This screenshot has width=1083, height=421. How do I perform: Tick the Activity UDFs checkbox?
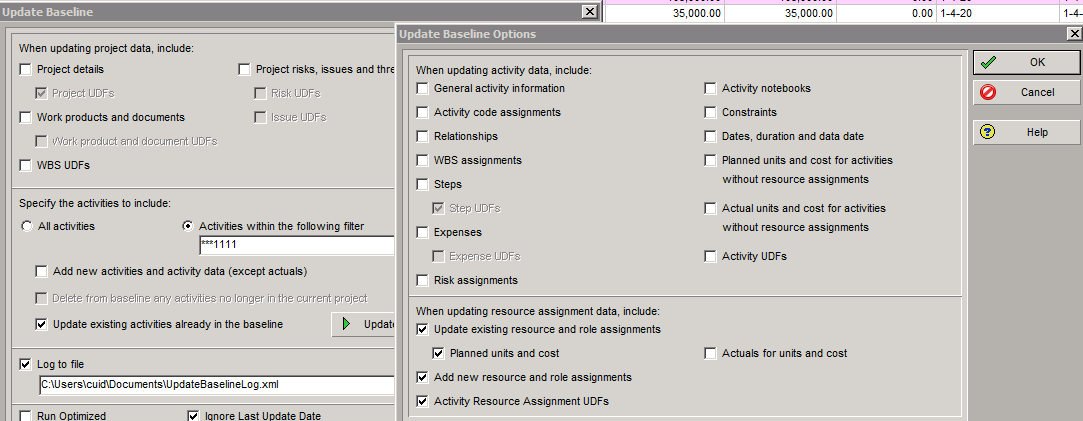coord(710,257)
